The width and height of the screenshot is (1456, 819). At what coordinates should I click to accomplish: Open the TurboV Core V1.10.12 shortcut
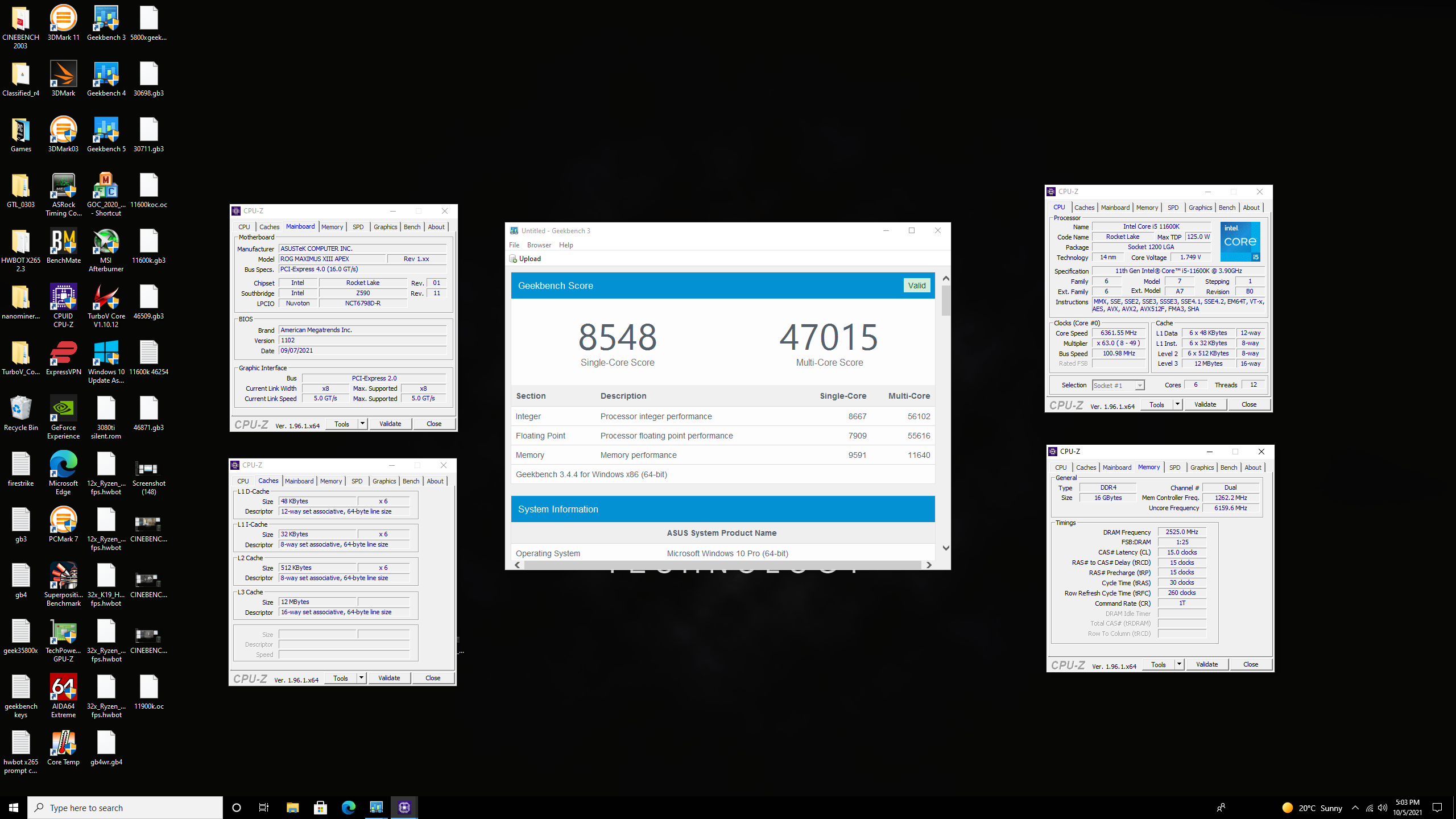coord(106,306)
